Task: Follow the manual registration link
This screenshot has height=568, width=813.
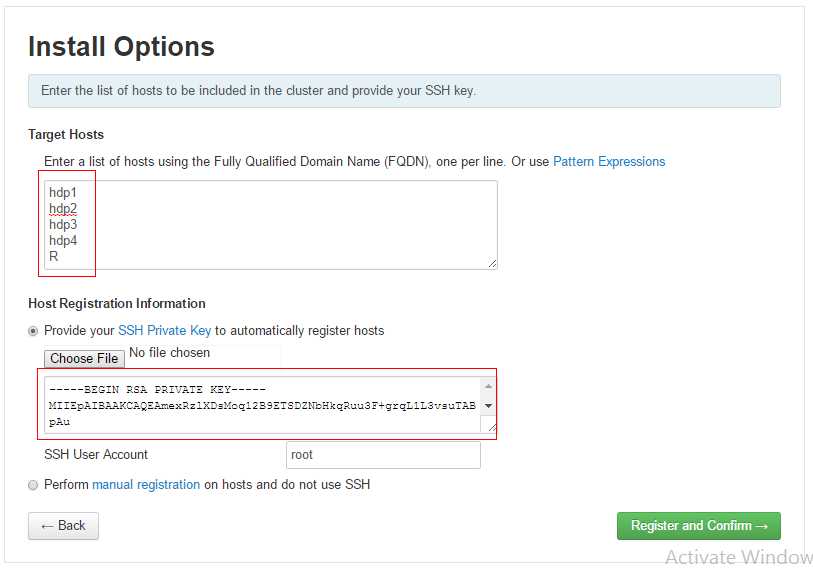Action: click(146, 484)
